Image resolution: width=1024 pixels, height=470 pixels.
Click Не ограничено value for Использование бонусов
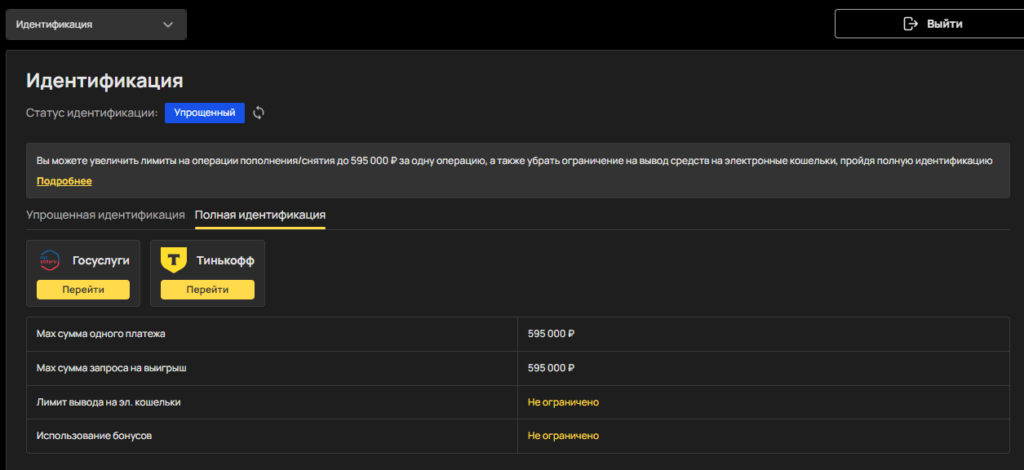563,435
